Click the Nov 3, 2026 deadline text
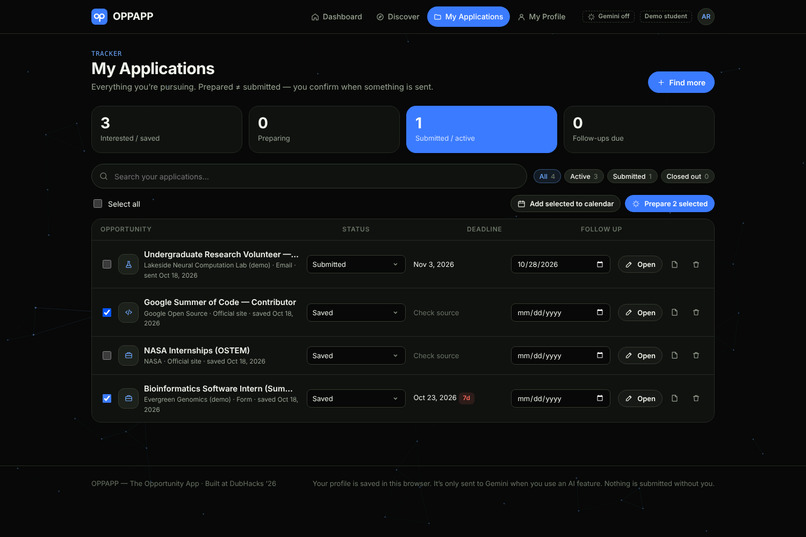This screenshot has height=537, width=806. tap(433, 264)
